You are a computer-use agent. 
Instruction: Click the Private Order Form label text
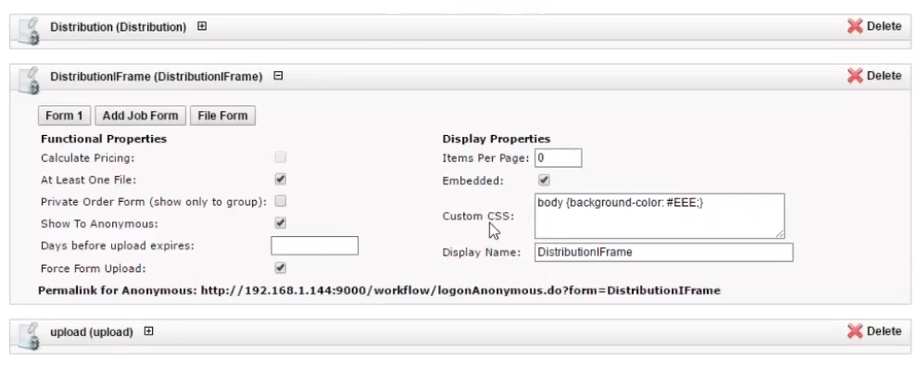[154, 202]
